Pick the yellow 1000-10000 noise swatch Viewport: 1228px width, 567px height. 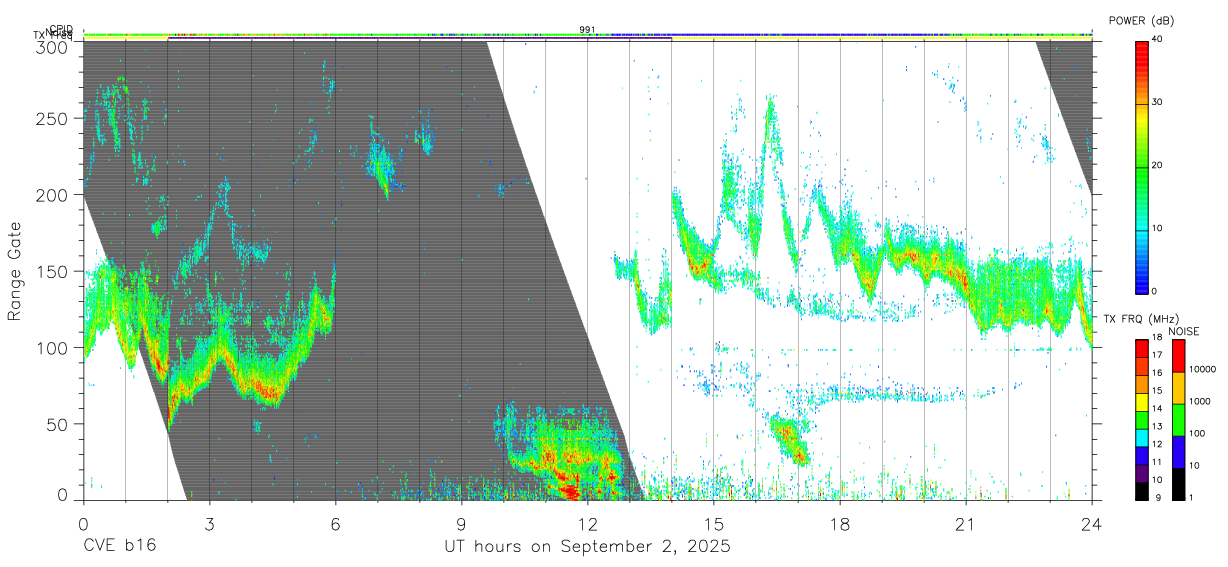point(1178,387)
